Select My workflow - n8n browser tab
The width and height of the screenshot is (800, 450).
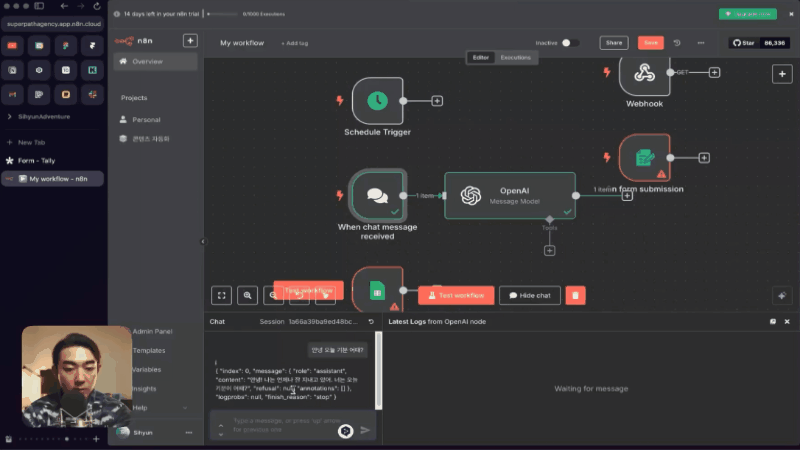tap(53, 179)
